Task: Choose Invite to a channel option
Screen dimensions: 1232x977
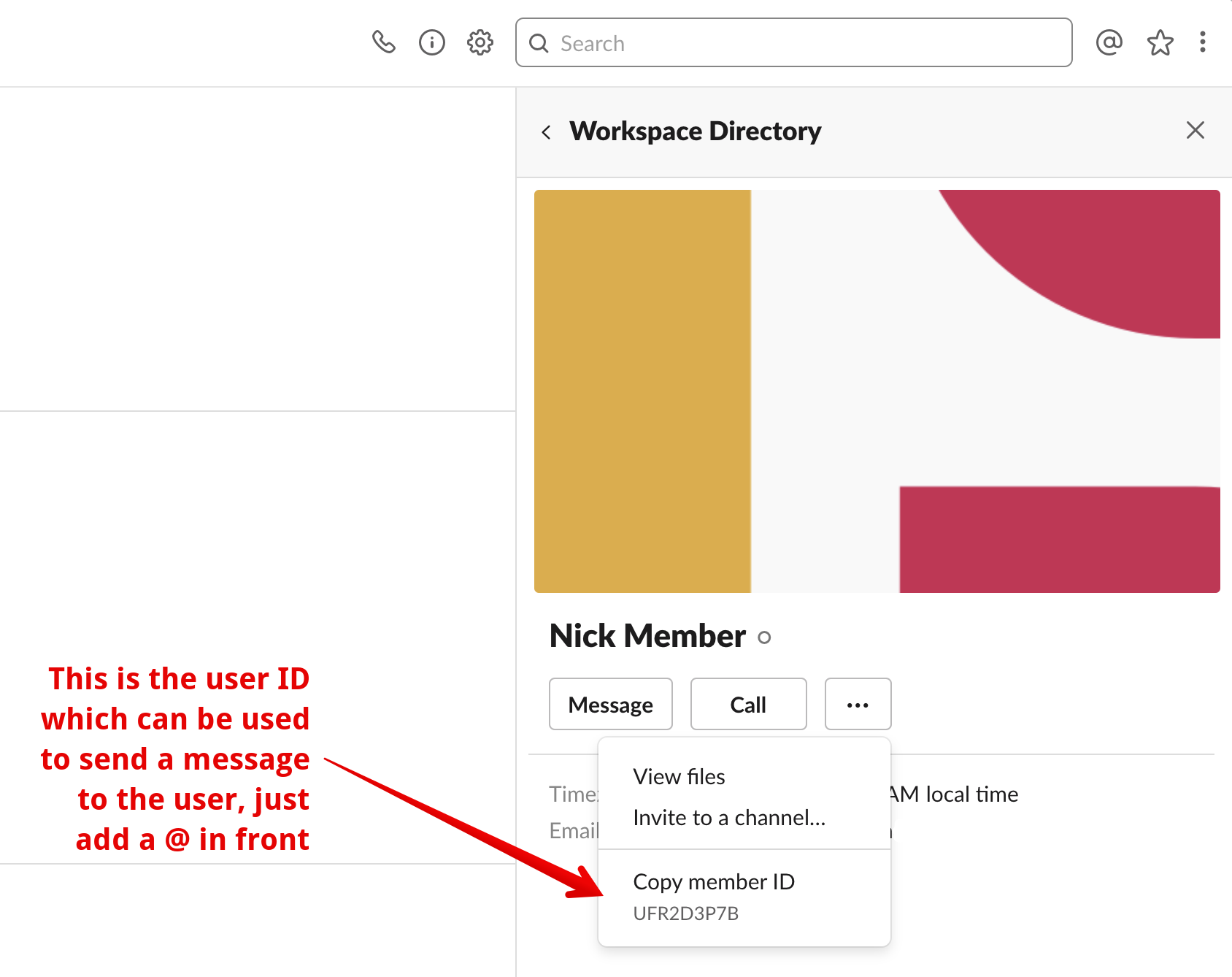Action: coord(729,817)
